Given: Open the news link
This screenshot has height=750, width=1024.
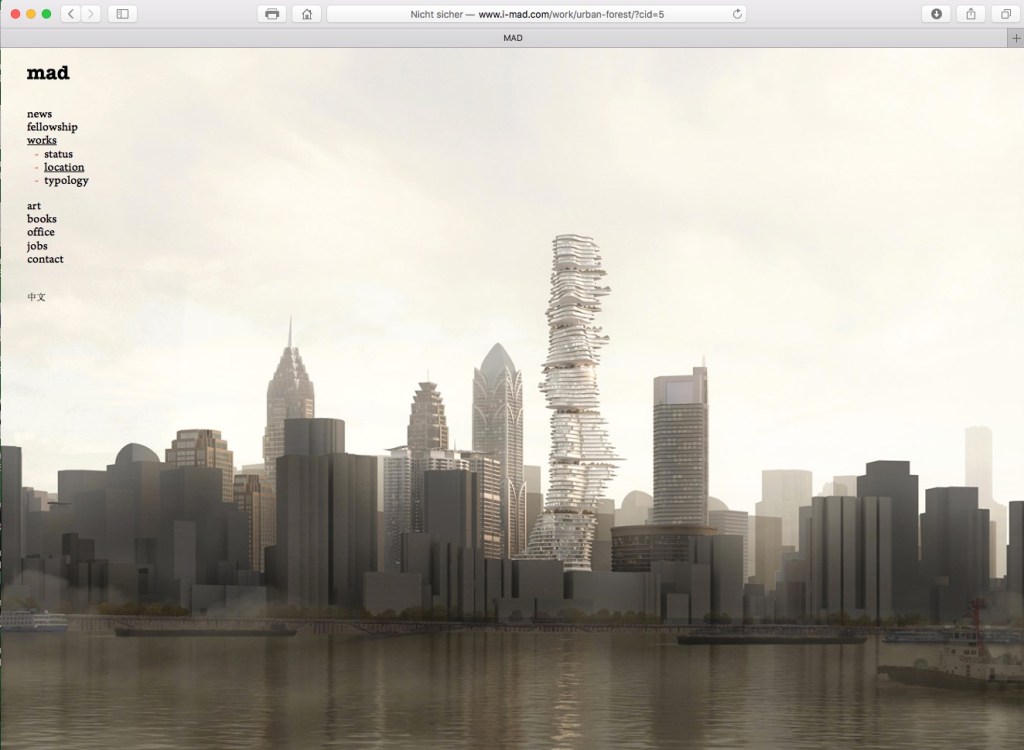Looking at the screenshot, I should pos(39,114).
